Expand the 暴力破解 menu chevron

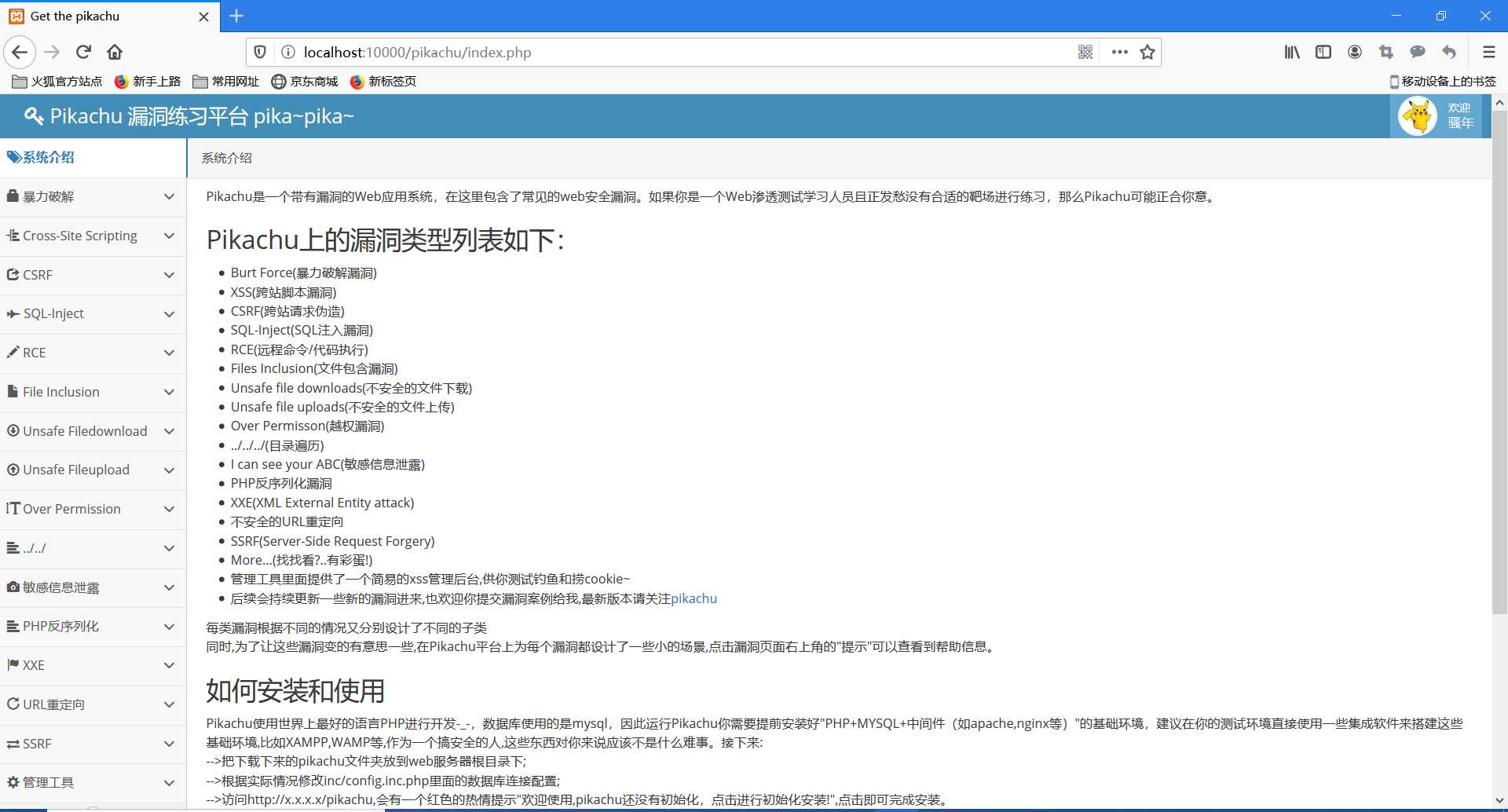pyautogui.click(x=169, y=196)
